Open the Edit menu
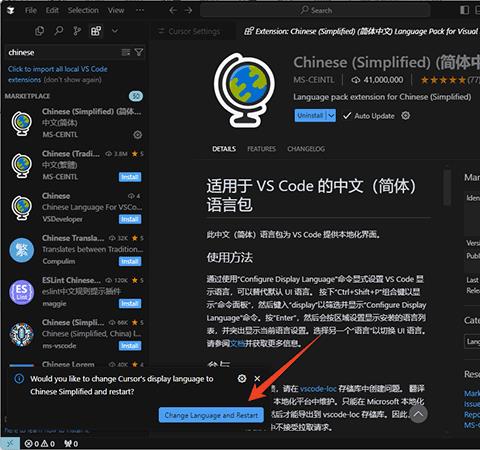480x450 pixels. (x=52, y=10)
